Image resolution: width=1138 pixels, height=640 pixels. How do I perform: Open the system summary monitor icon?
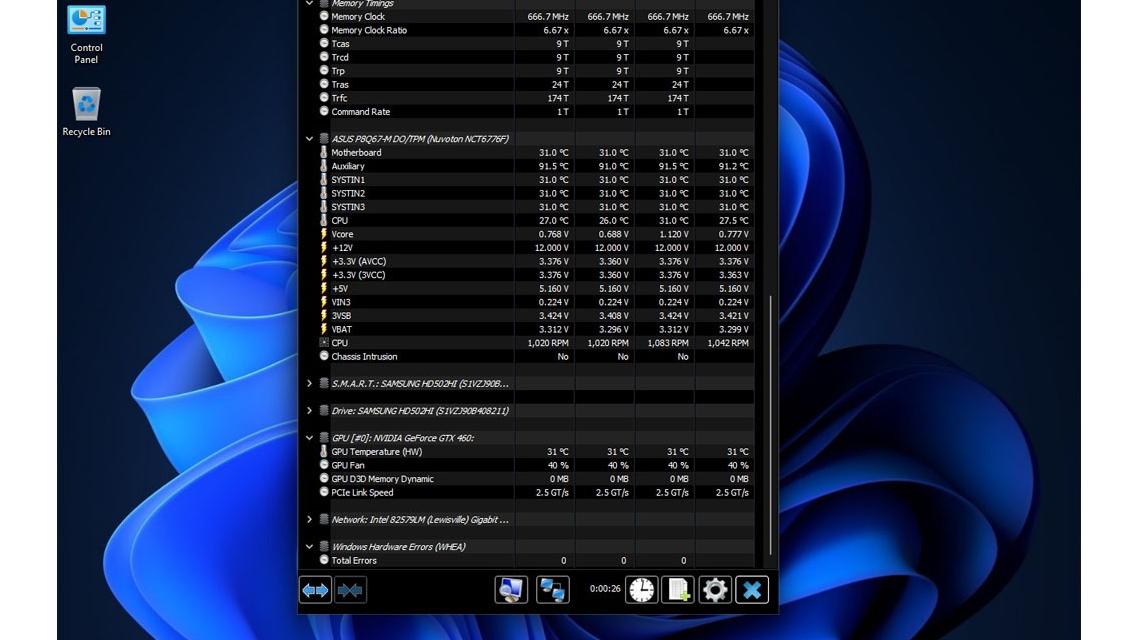point(511,590)
